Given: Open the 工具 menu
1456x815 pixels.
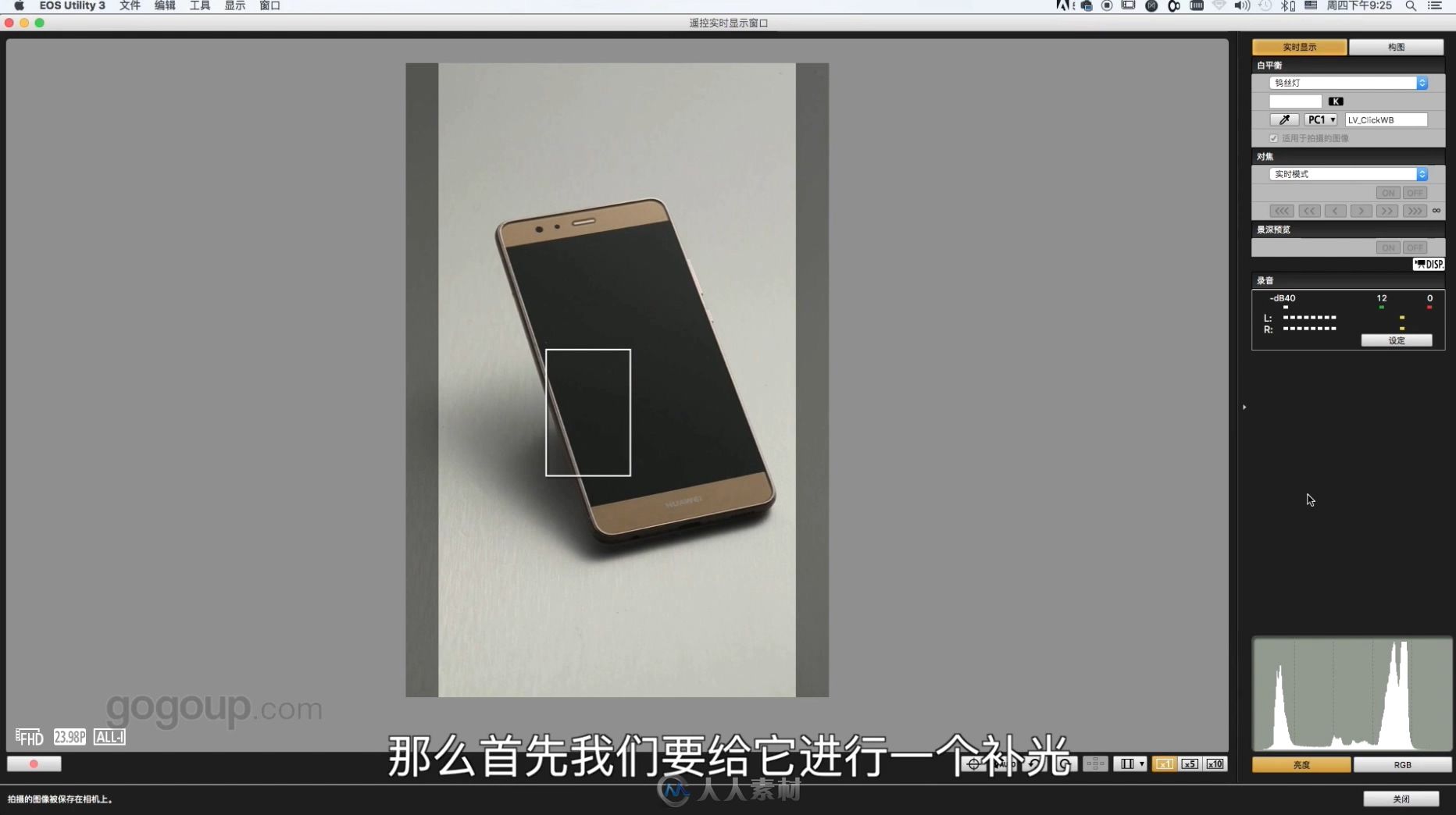Looking at the screenshot, I should pyautogui.click(x=200, y=5).
